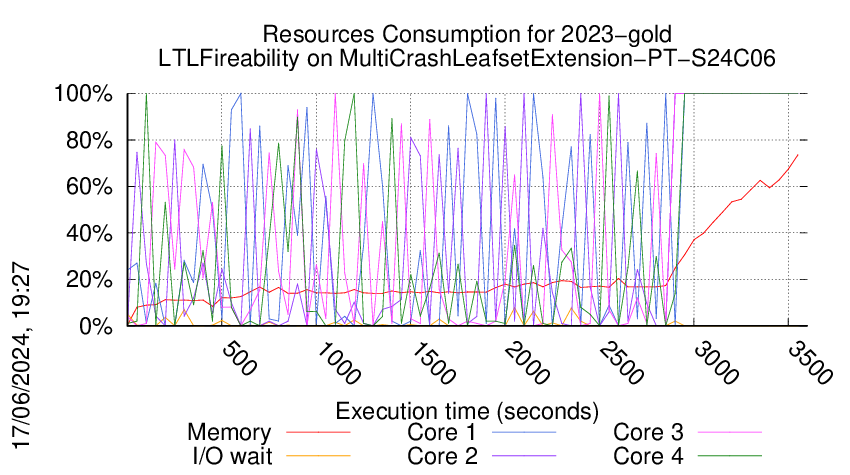The height and width of the screenshot is (475, 850).
Task: Click the purple Core 2 legend line sample
Action: pyautogui.click(x=524, y=456)
